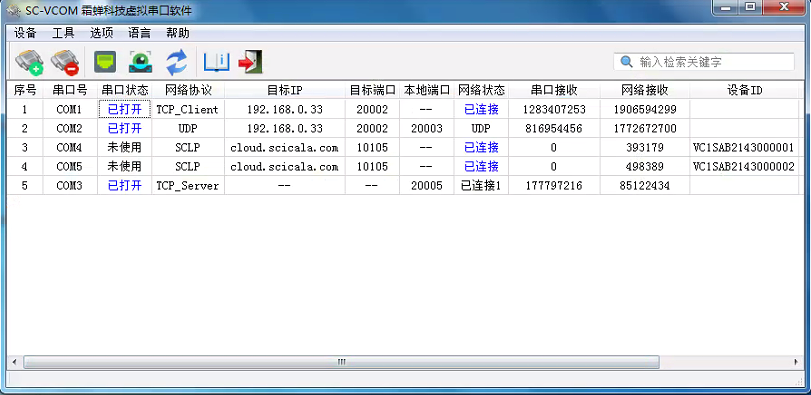Click the 设备ID column header
Image resolution: width=811 pixels, height=395 pixels.
click(744, 90)
